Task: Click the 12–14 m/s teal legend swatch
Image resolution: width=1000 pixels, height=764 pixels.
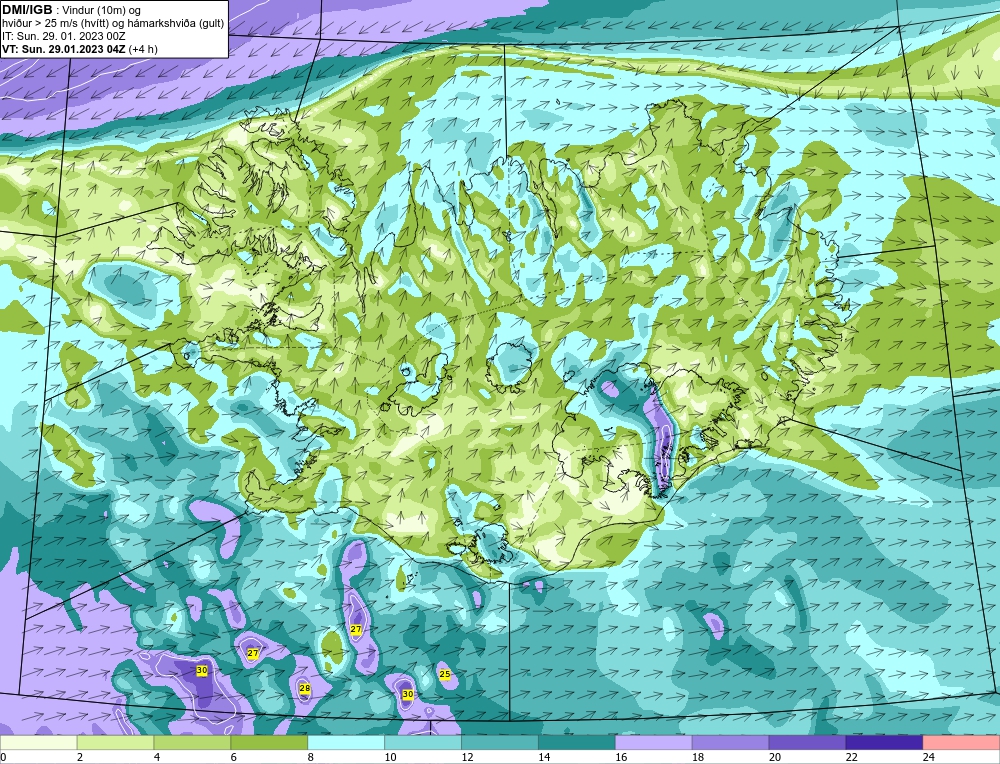Action: 499,743
